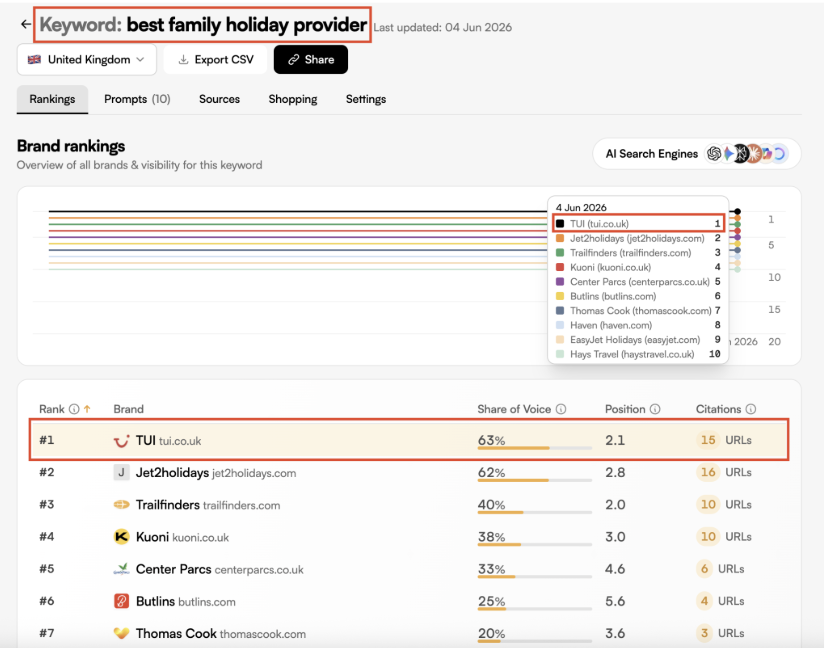Open Kuoni's 10 URLs citations

click(x=724, y=536)
